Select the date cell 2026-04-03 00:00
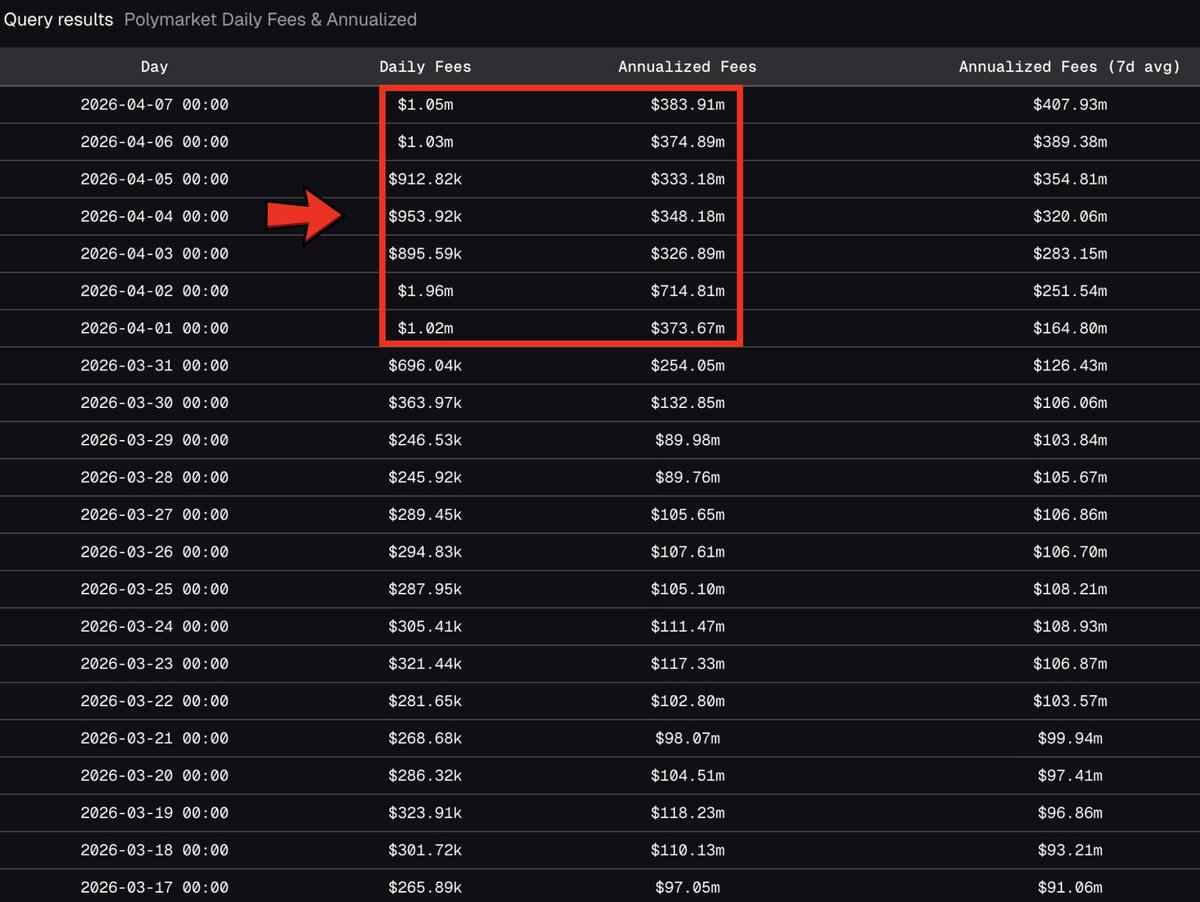Image resolution: width=1200 pixels, height=902 pixels. click(154, 254)
